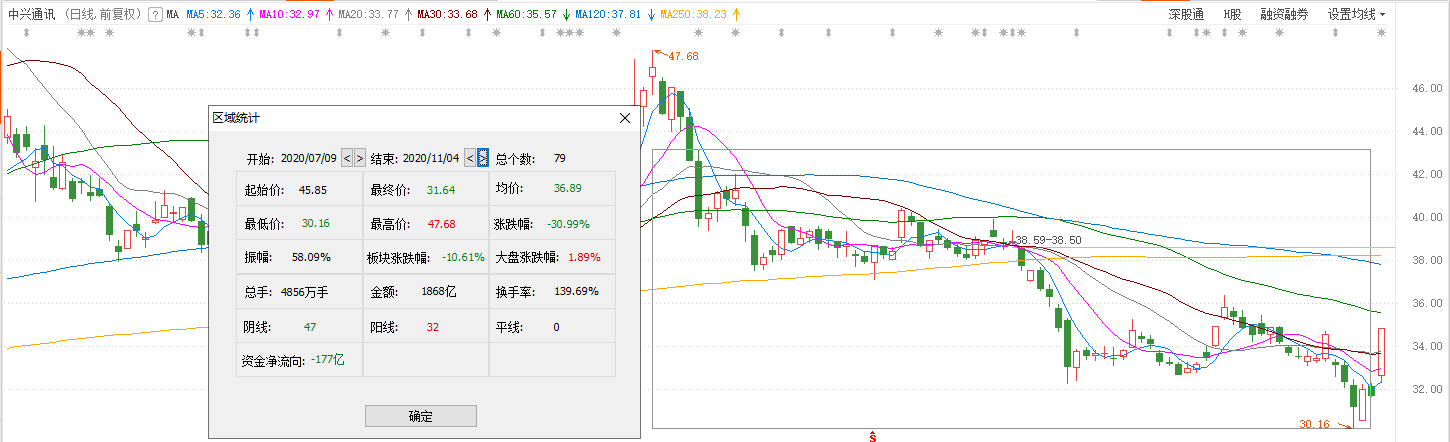Click the question mark help icon beside 前复权

155,15
